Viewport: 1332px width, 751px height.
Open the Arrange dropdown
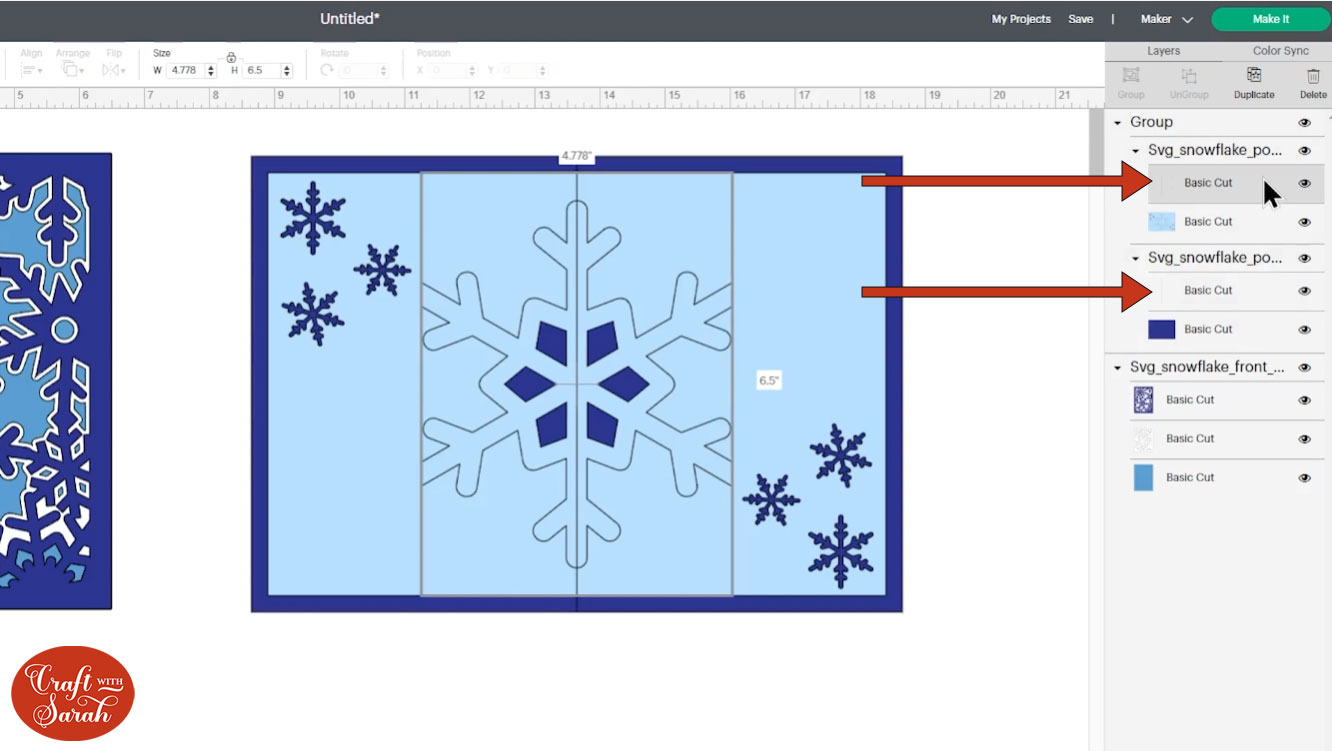point(71,71)
